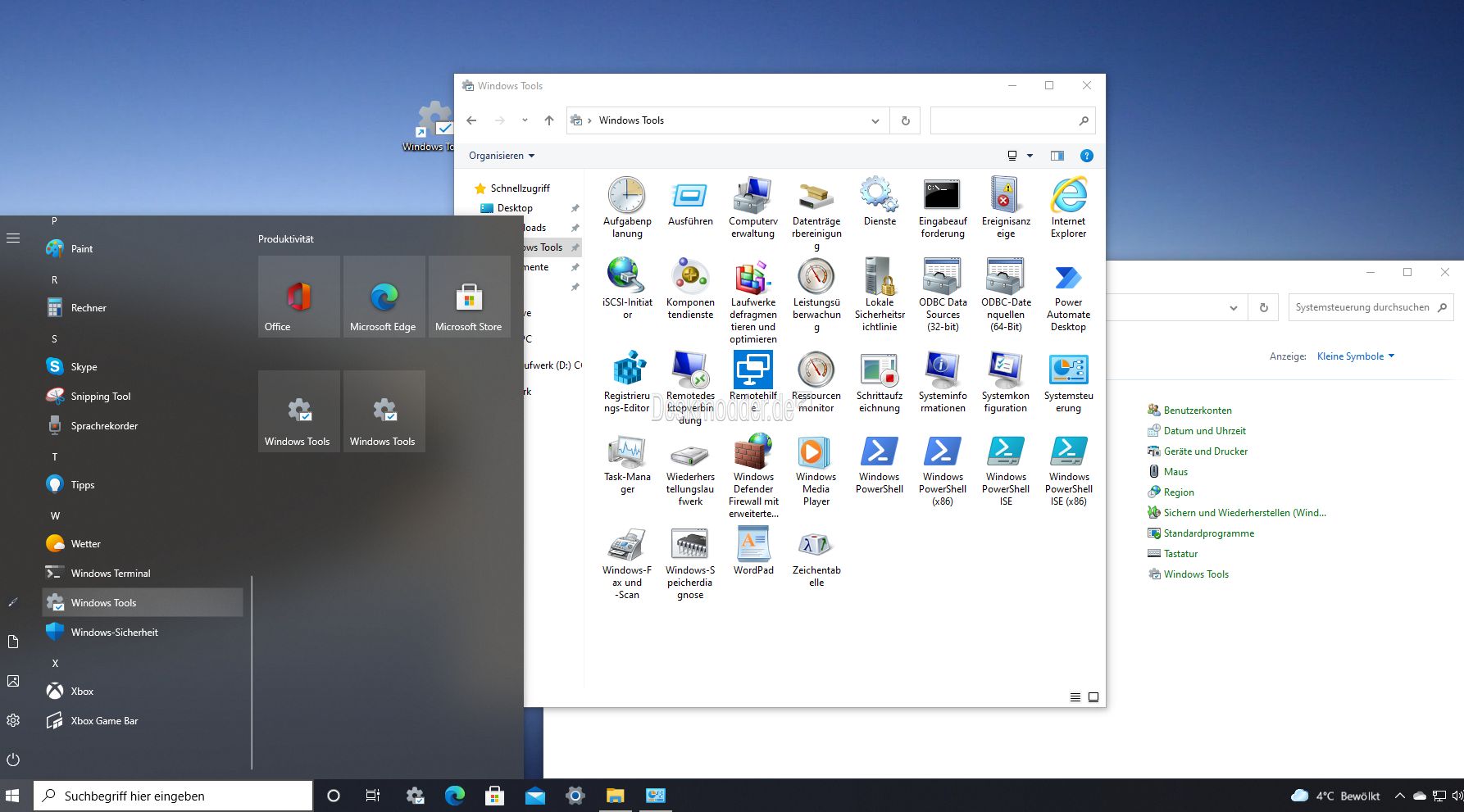Open the Power Automate Desktop icon
Image resolution: width=1464 pixels, height=812 pixels.
pos(1069,295)
